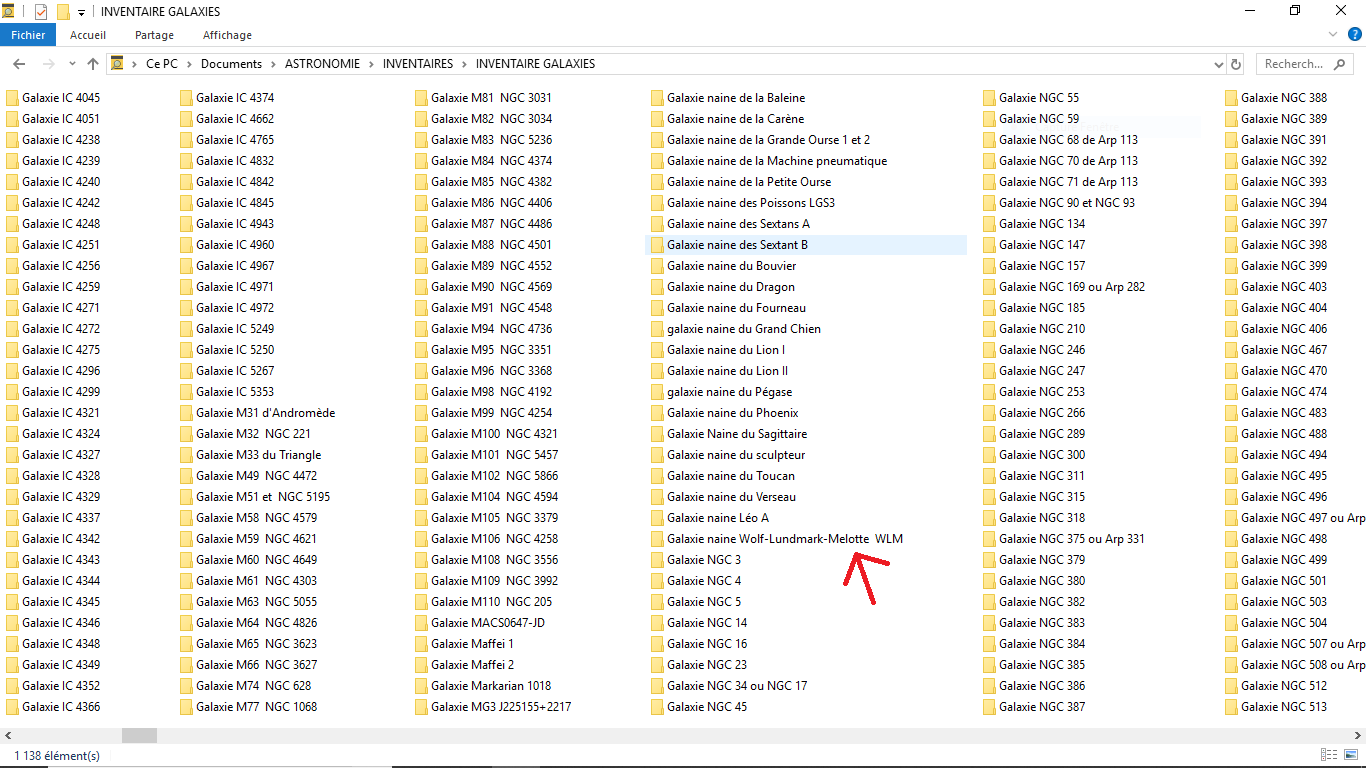This screenshot has width=1366, height=768.
Task: Click the folder icon of Galaxie naine Léo A
Action: point(657,518)
